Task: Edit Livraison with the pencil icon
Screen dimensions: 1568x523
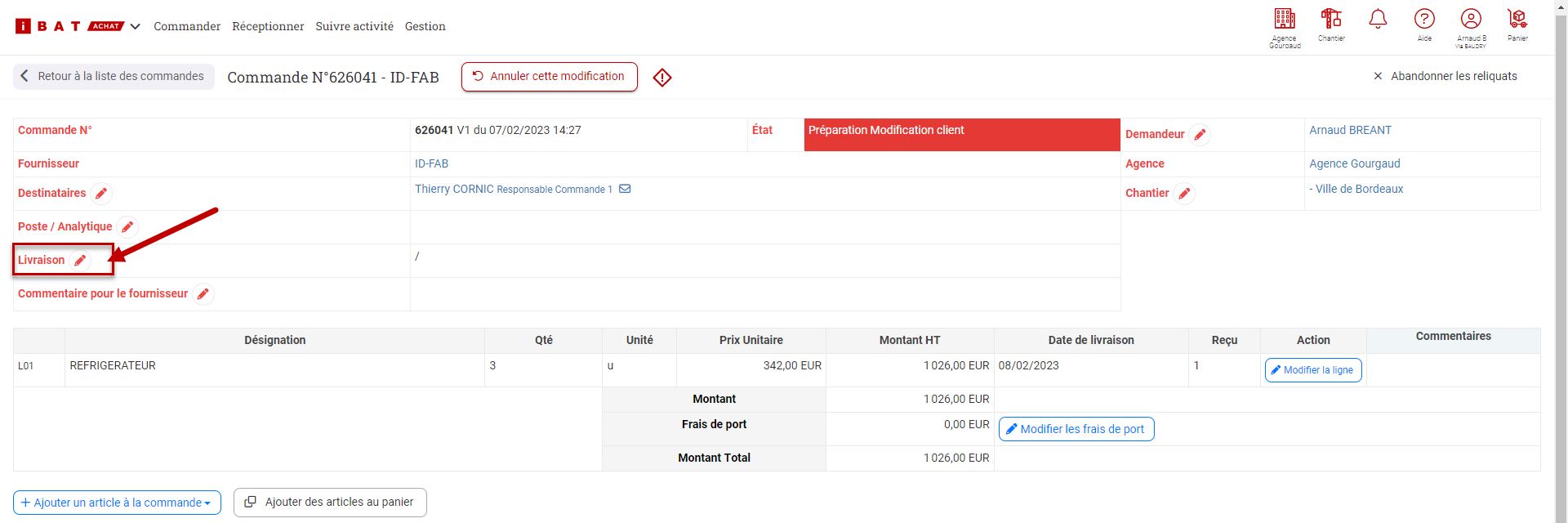Action: 80,261
